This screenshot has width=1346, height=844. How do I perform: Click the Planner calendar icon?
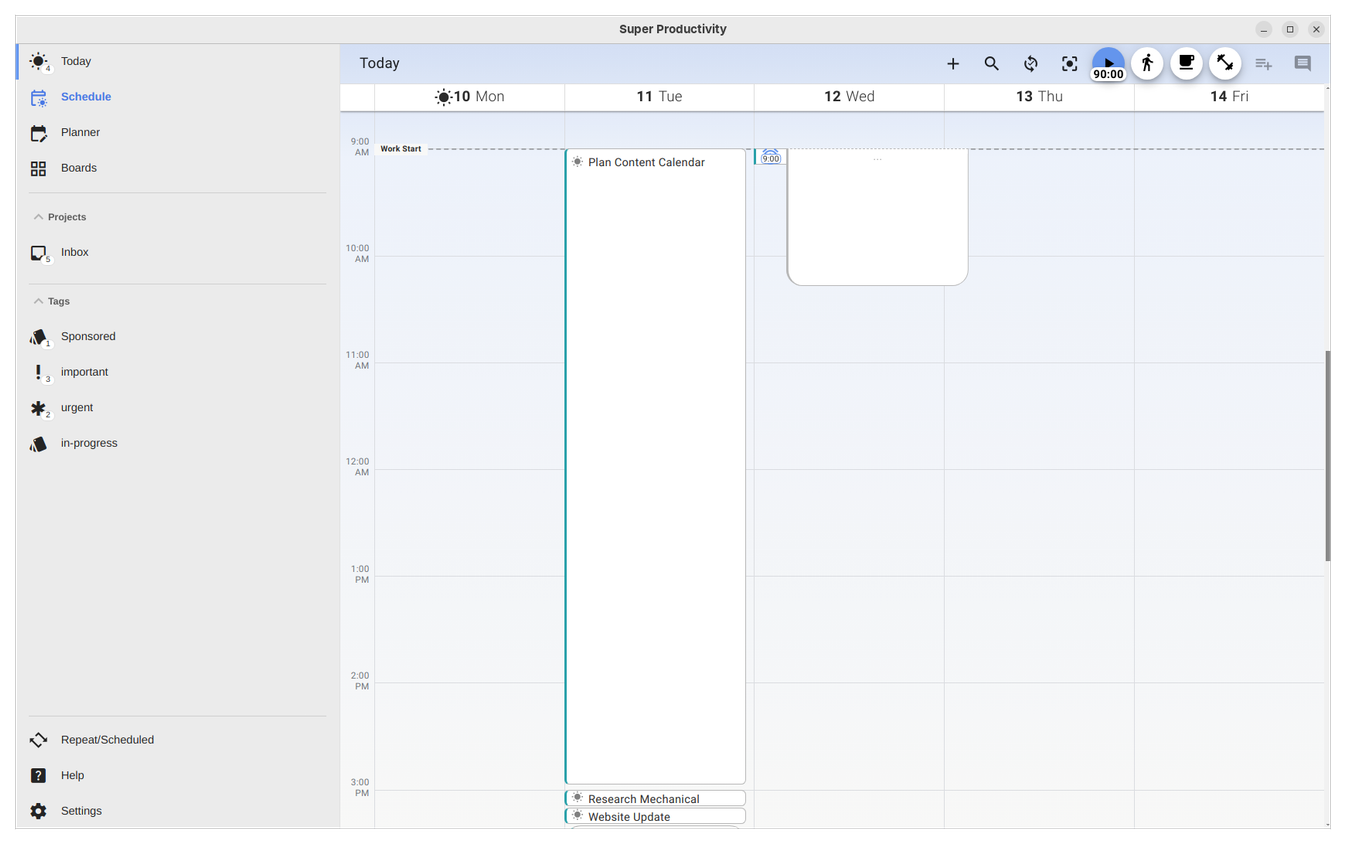click(x=38, y=133)
